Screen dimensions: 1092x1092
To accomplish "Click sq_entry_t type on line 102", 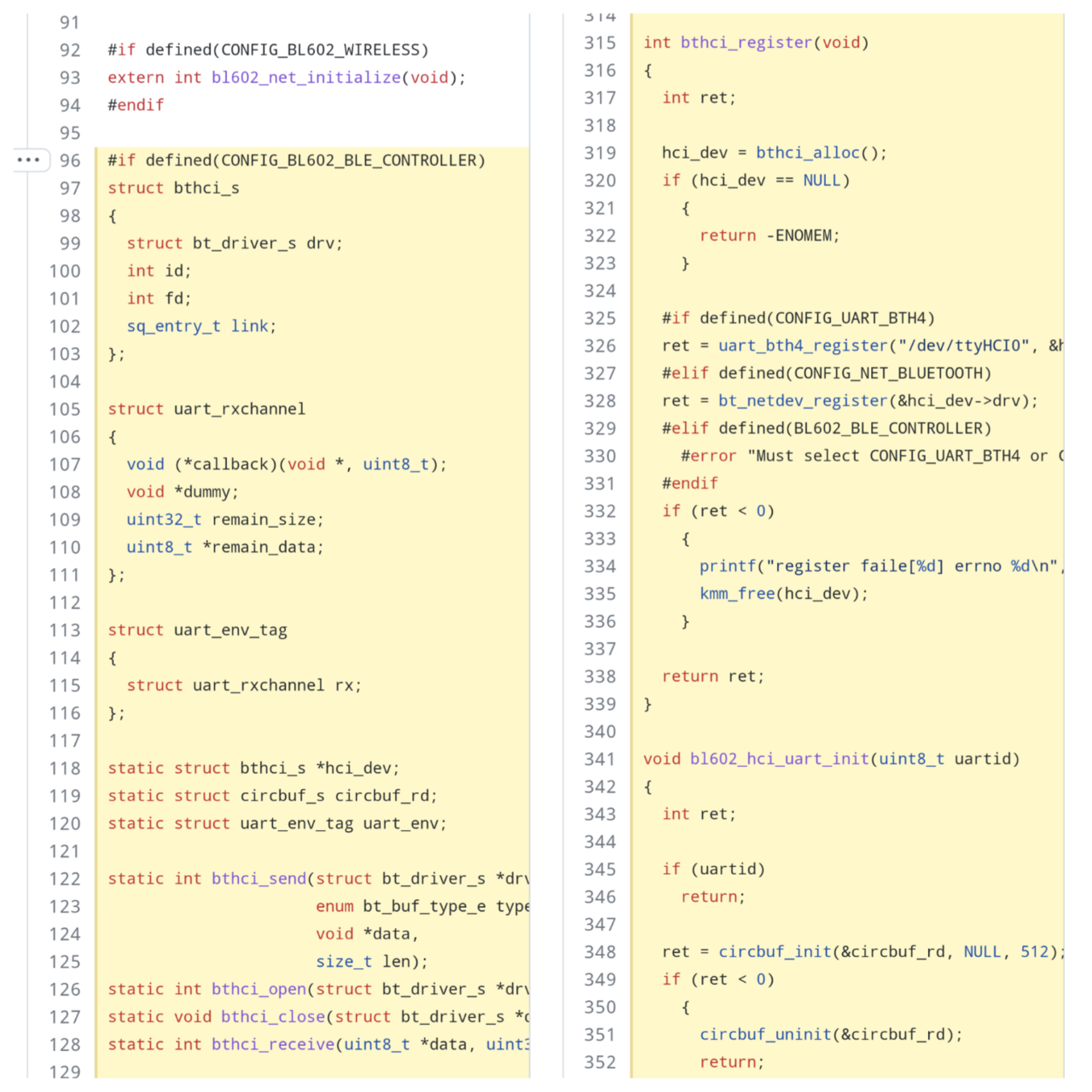I will [x=173, y=326].
